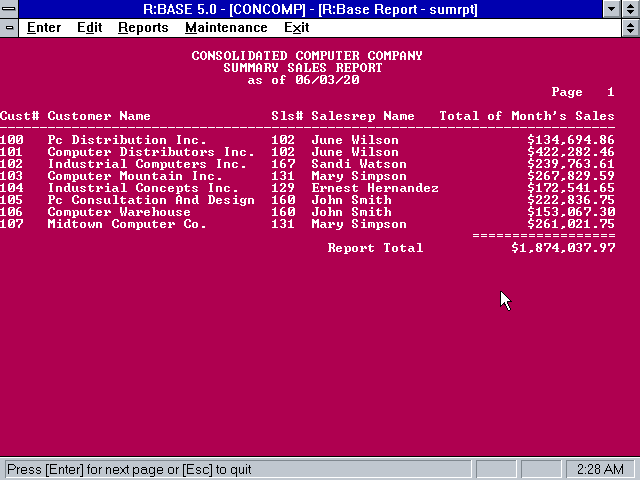Screen dimensions: 640x480
Task: Select customer Industrial Computers Inc.
Action: 147,164
